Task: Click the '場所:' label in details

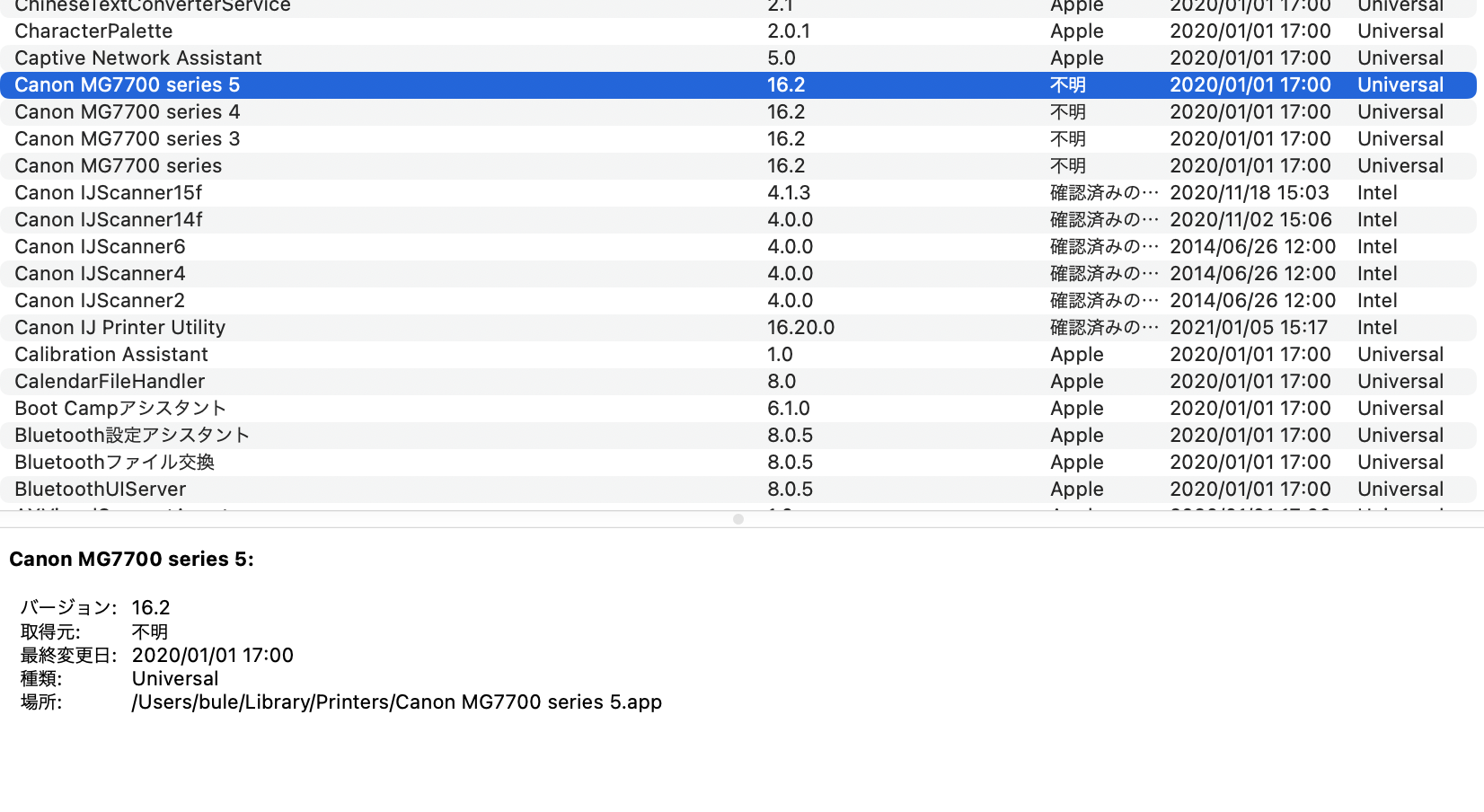Action: 41,702
